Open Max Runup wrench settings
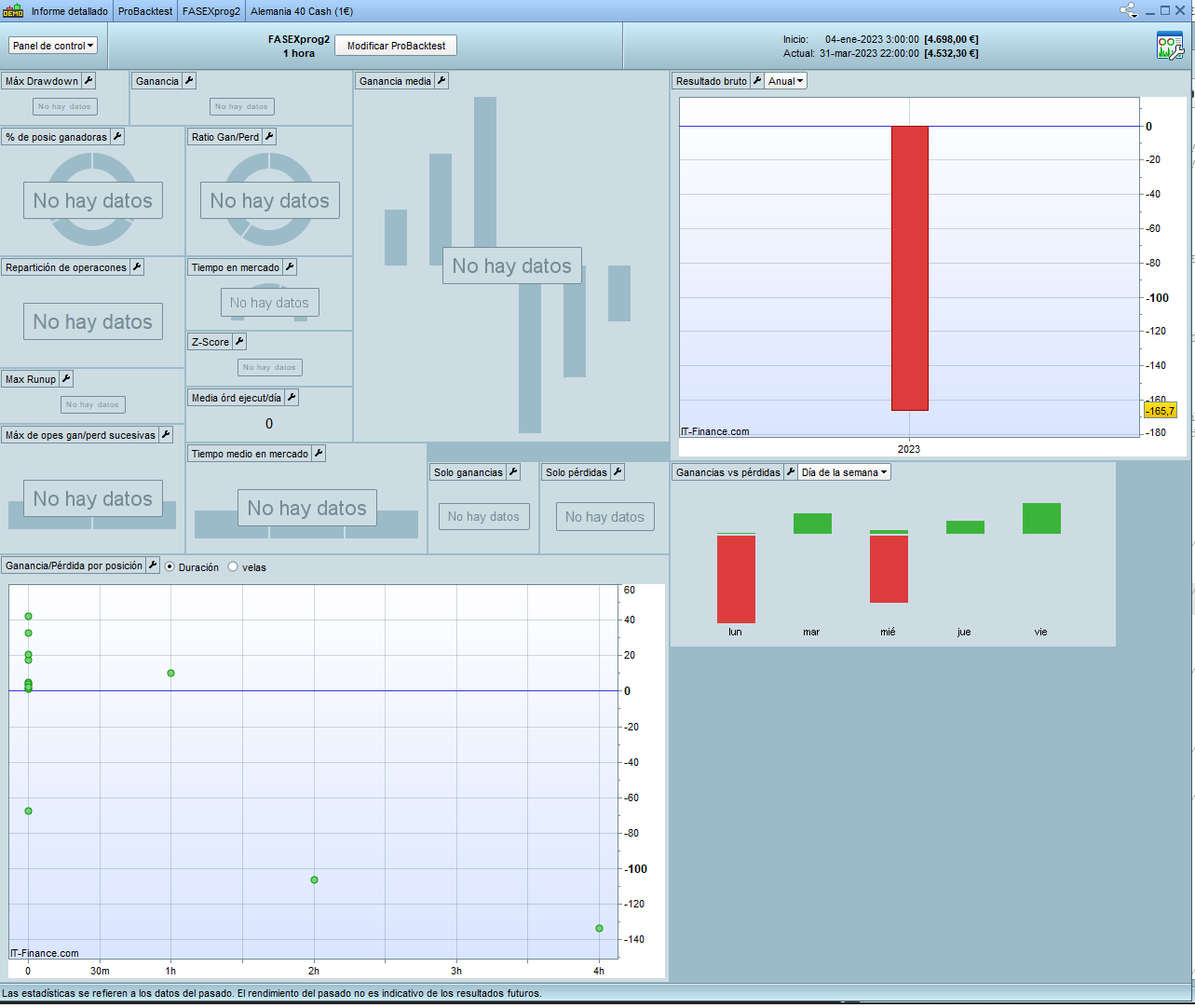The height and width of the screenshot is (1008, 1195). click(x=66, y=379)
